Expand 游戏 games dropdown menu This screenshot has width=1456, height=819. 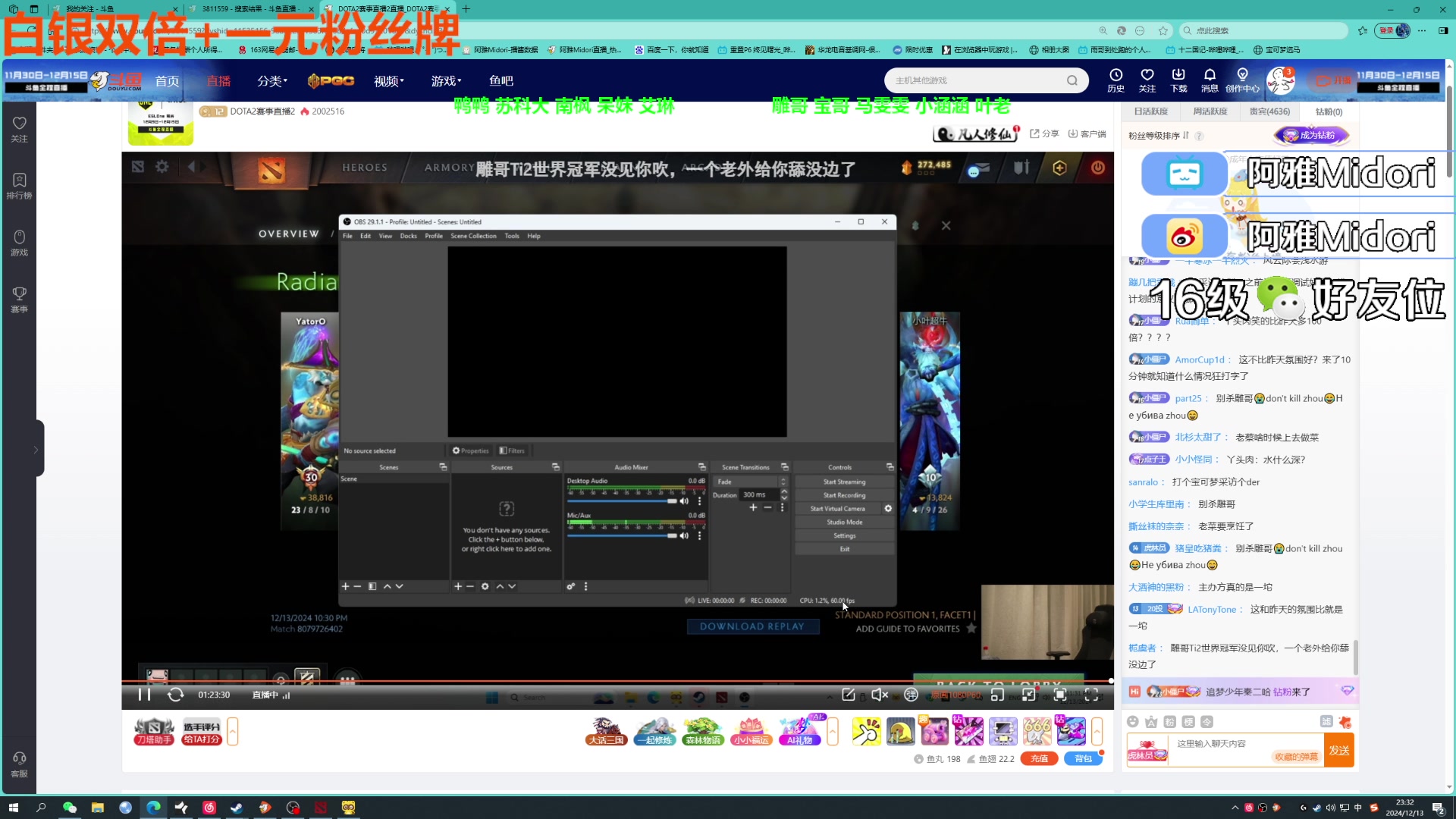pyautogui.click(x=446, y=81)
